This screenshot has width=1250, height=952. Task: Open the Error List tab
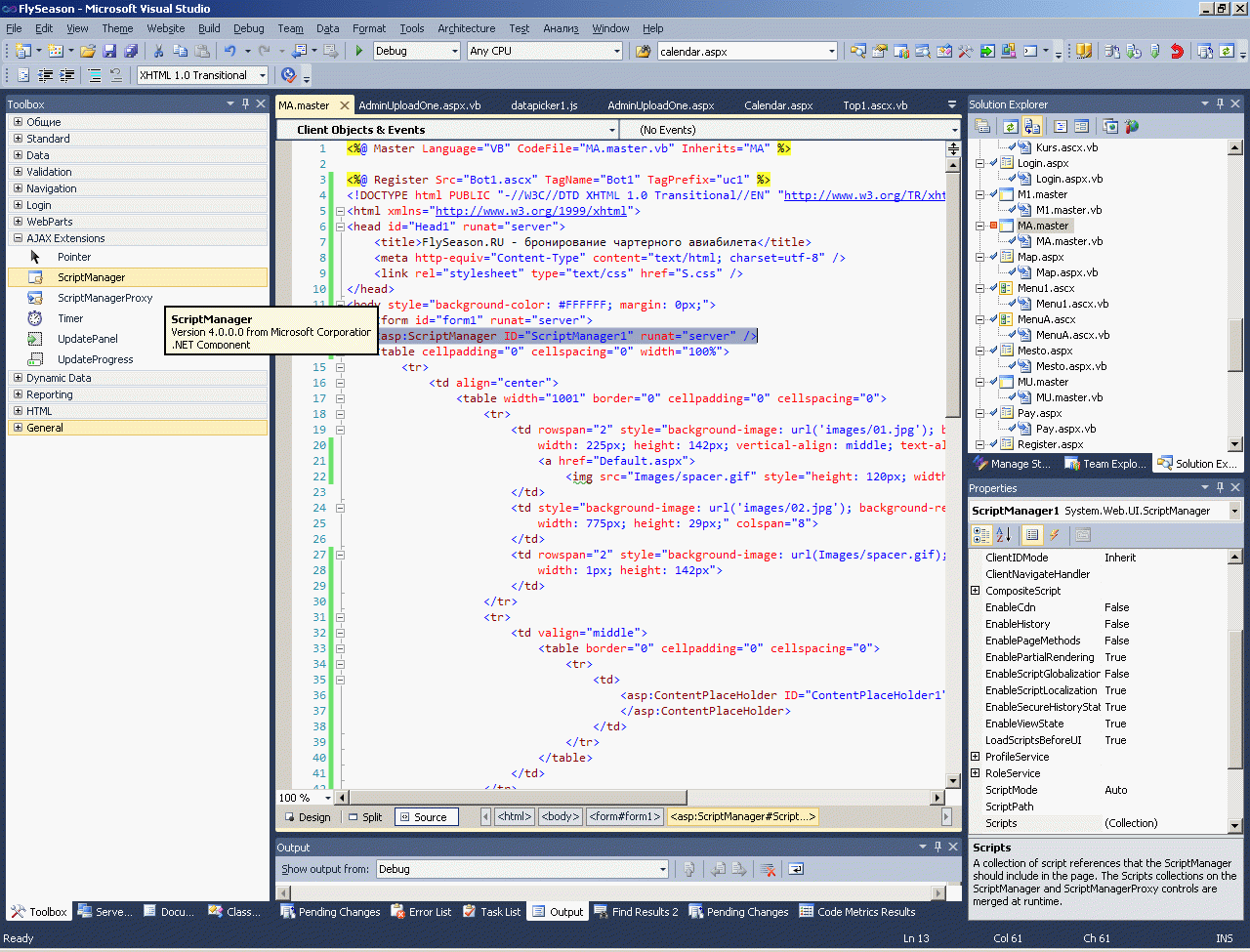pos(421,912)
